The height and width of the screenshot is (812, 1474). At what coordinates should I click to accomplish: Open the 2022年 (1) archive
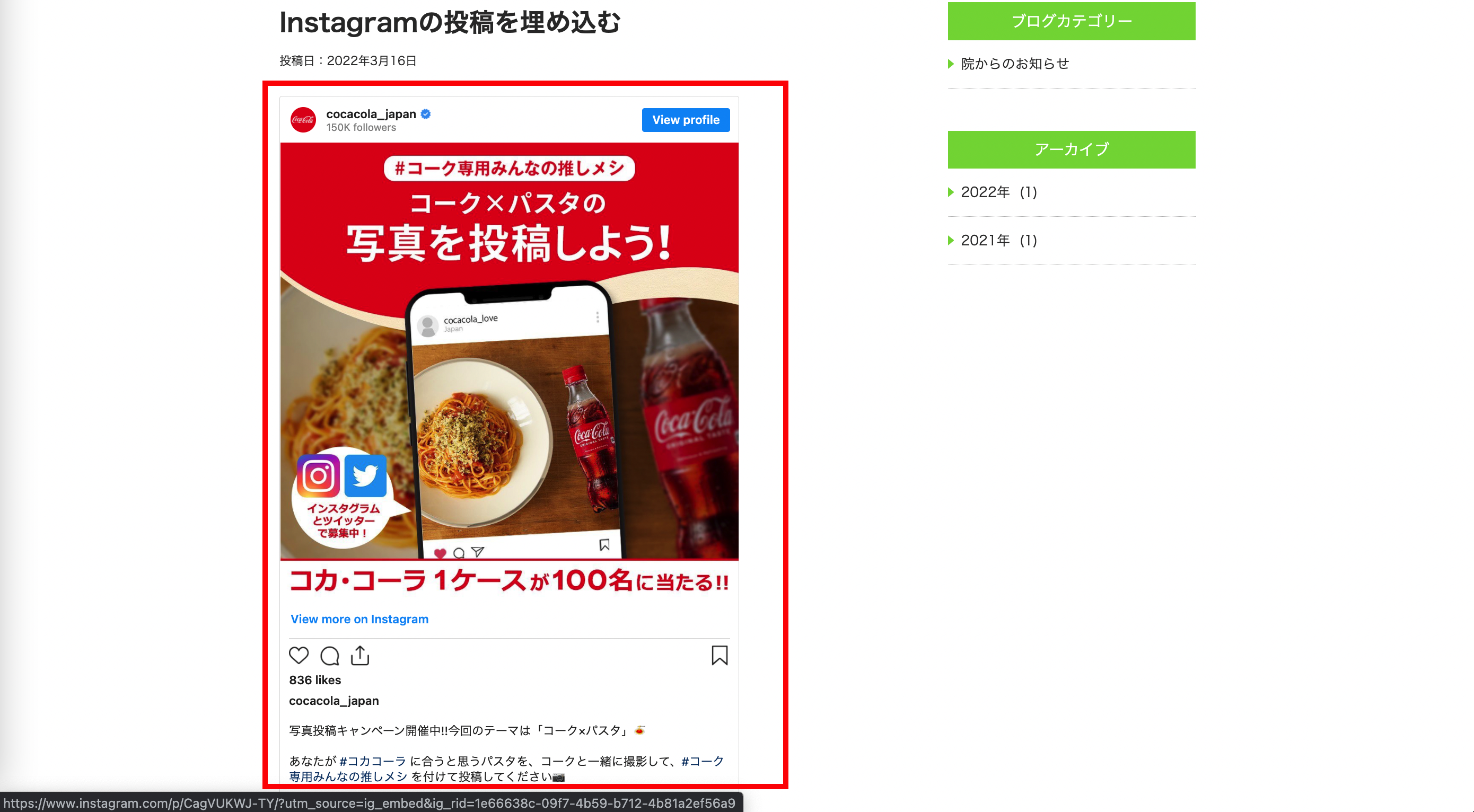coord(999,192)
